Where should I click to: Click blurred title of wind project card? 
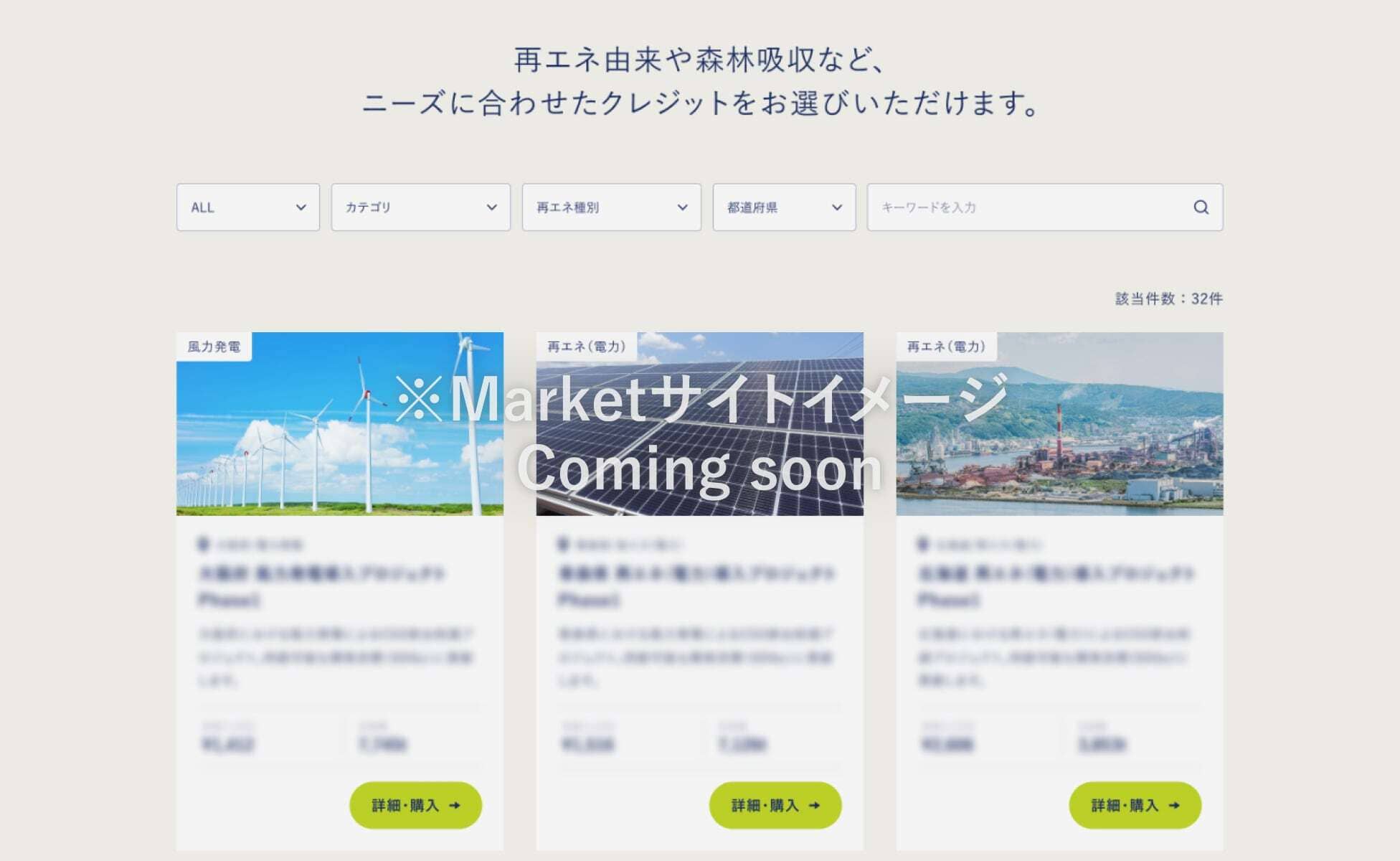click(321, 574)
